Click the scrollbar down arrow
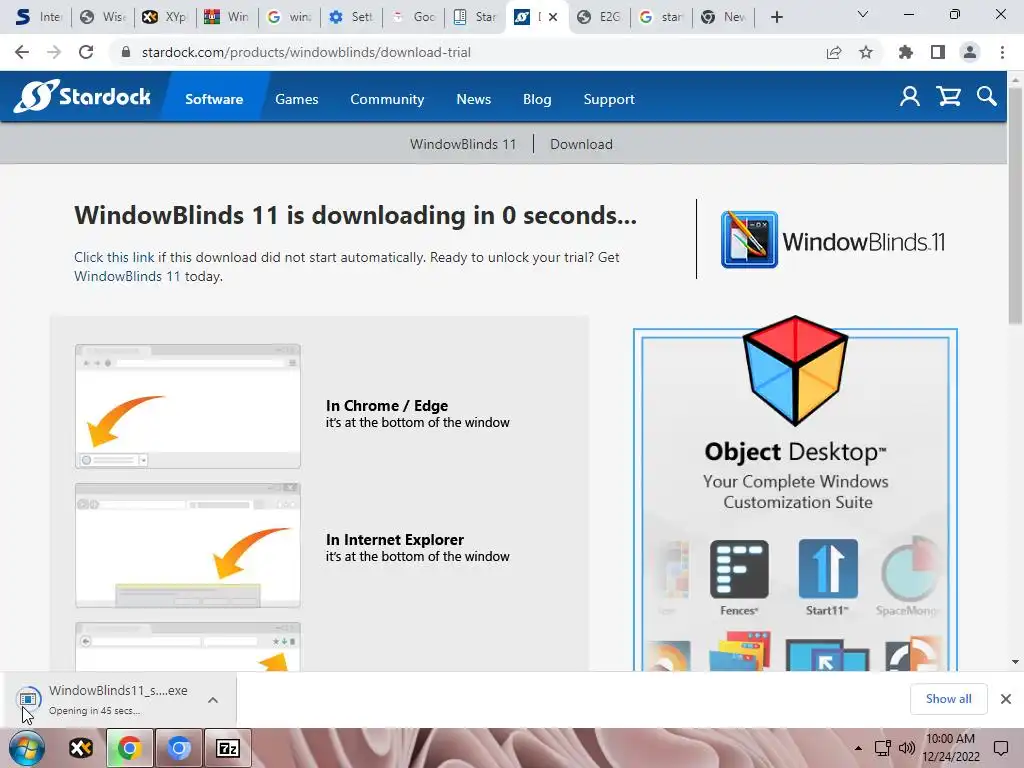Viewport: 1024px width, 768px height. click(x=1015, y=662)
